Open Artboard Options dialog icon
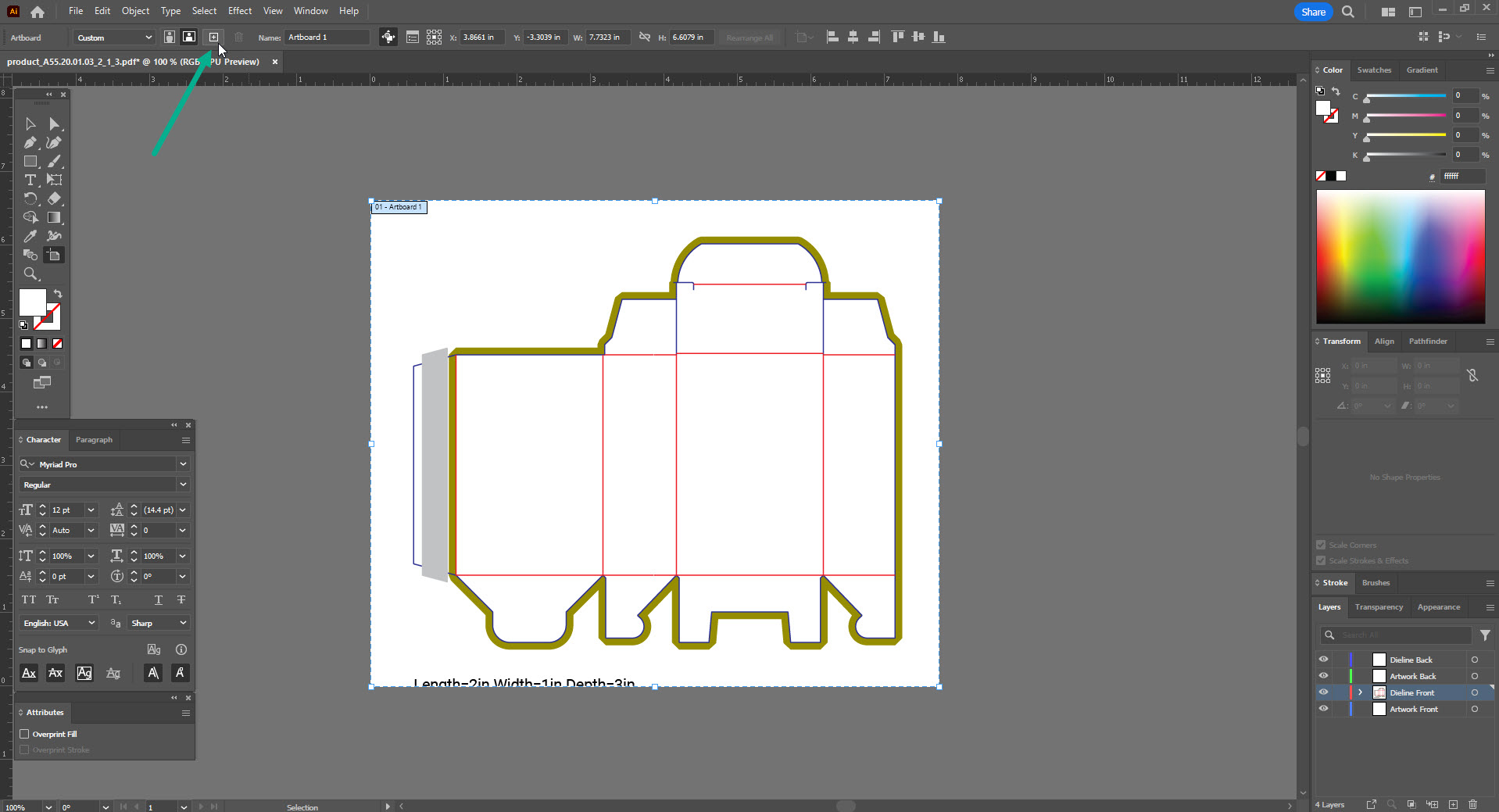This screenshot has width=1499, height=812. [412, 37]
